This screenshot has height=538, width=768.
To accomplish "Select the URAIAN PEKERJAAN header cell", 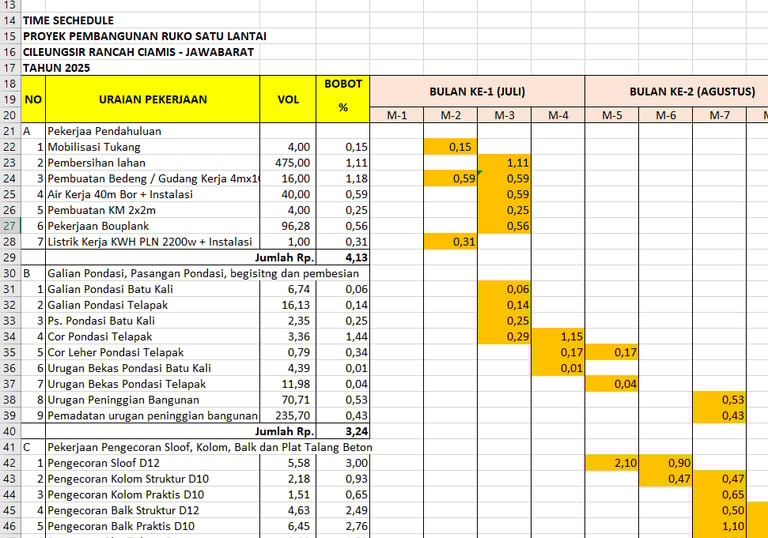I will coord(153,99).
